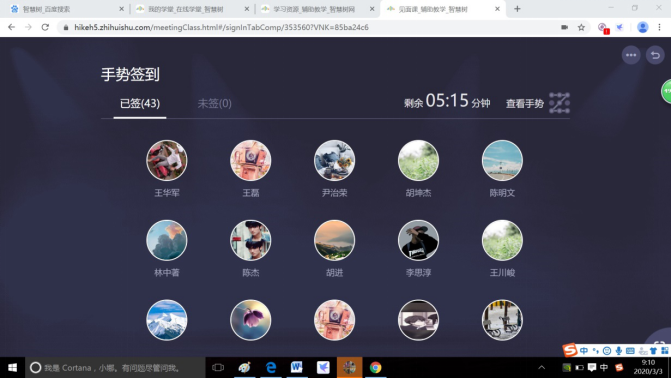The image size is (671, 378).
Task: Select 胡进's avatar
Action: click(335, 240)
